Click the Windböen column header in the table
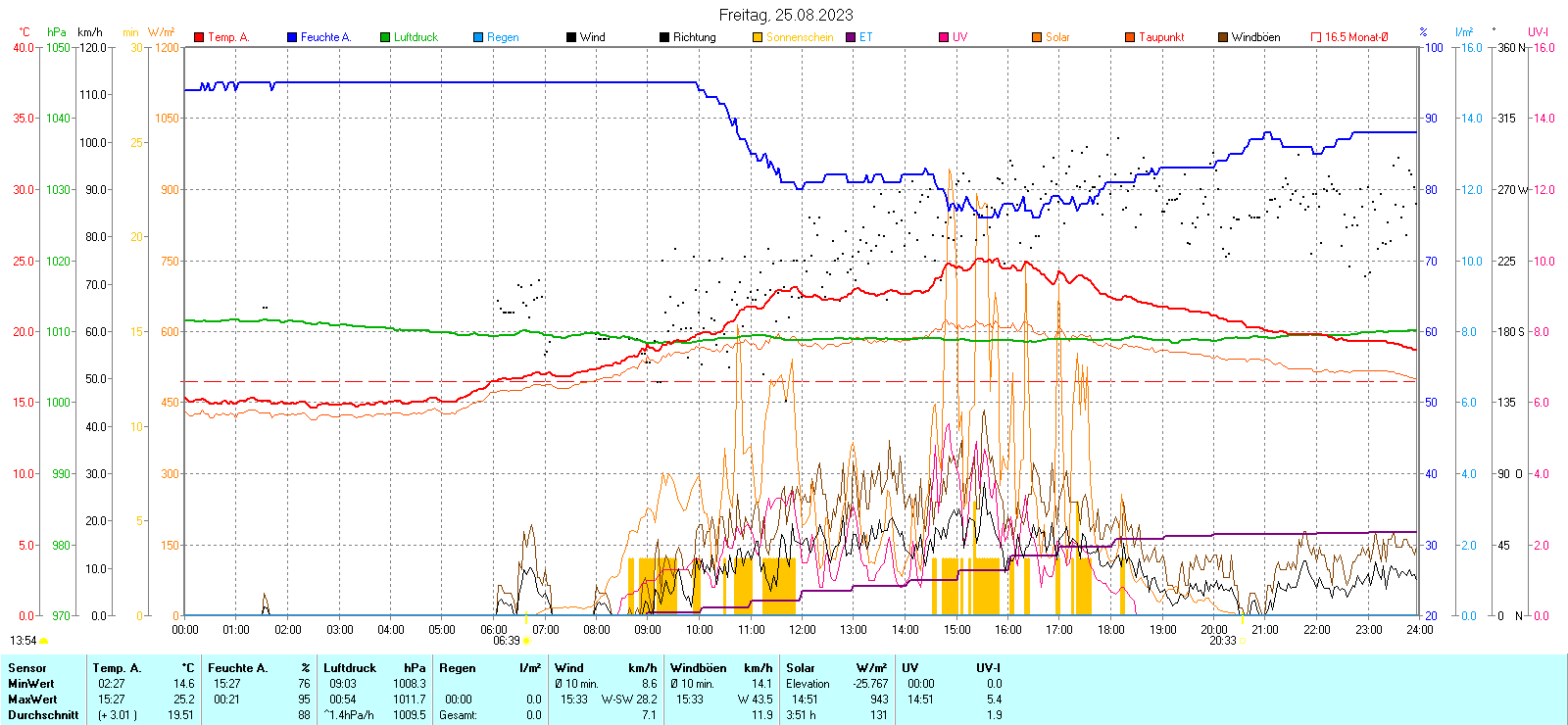The height and width of the screenshot is (725, 1568). pos(698,668)
